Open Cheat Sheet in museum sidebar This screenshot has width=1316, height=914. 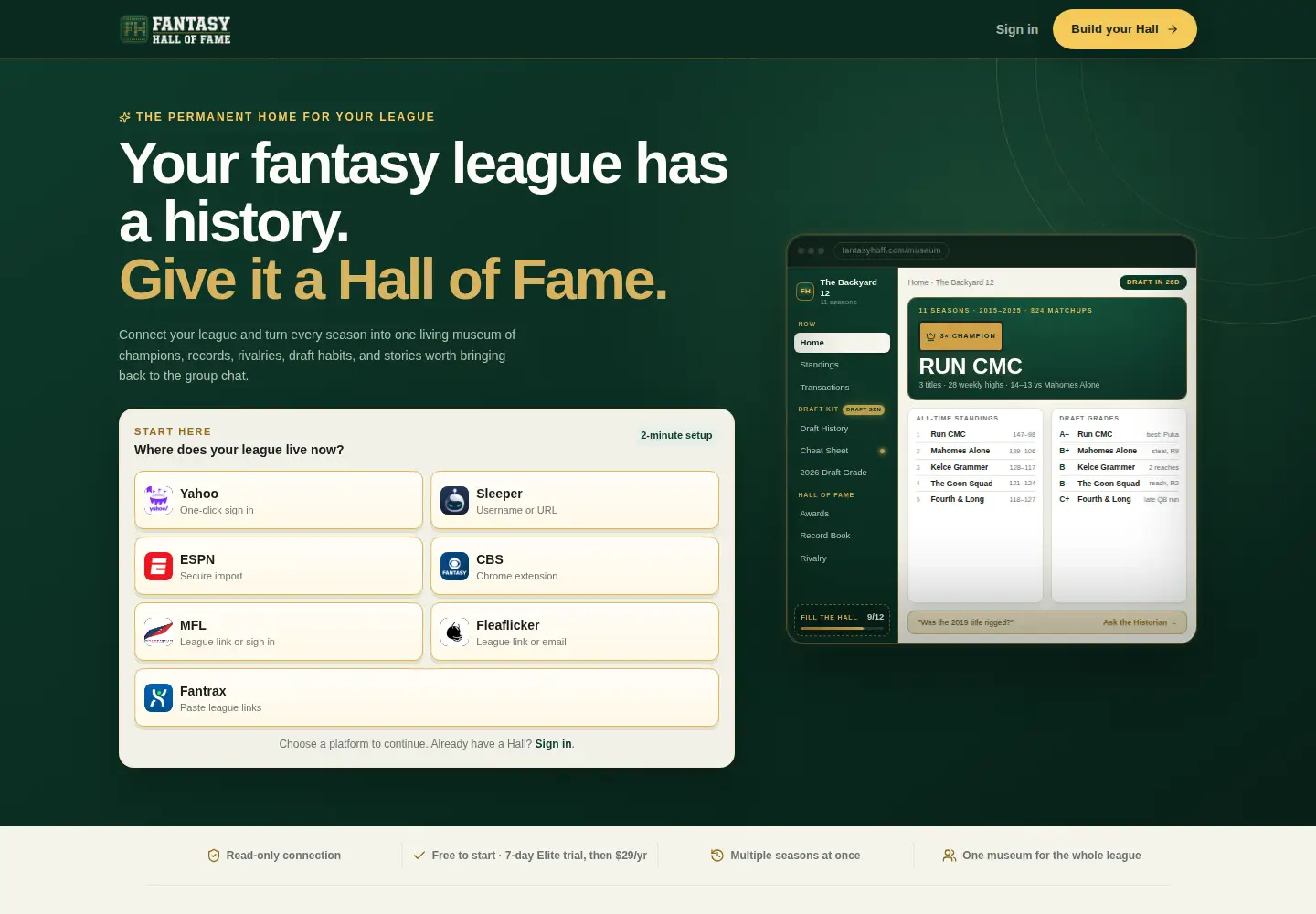(842, 451)
